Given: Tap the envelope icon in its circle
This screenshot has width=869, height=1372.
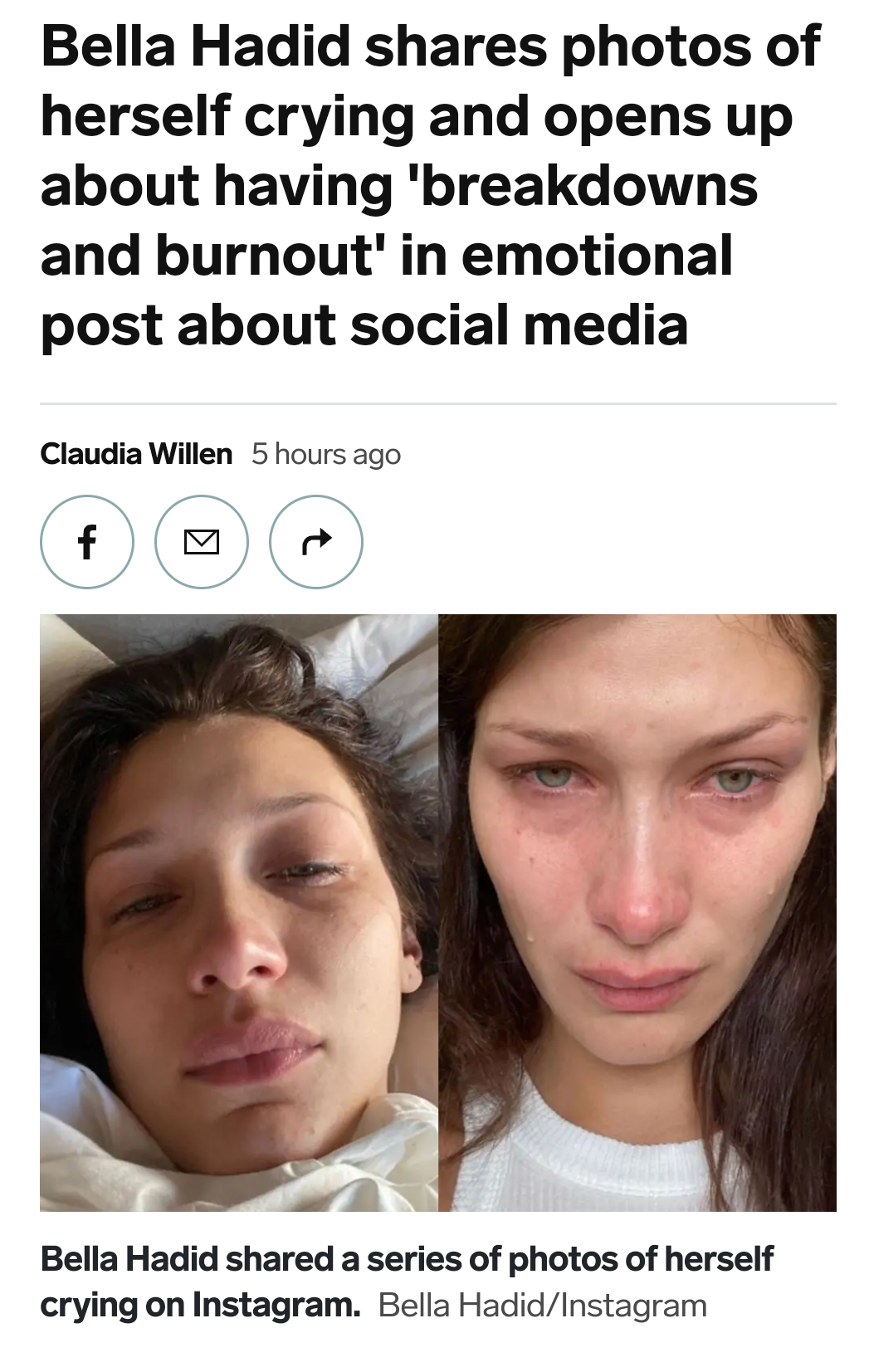Looking at the screenshot, I should tap(201, 542).
